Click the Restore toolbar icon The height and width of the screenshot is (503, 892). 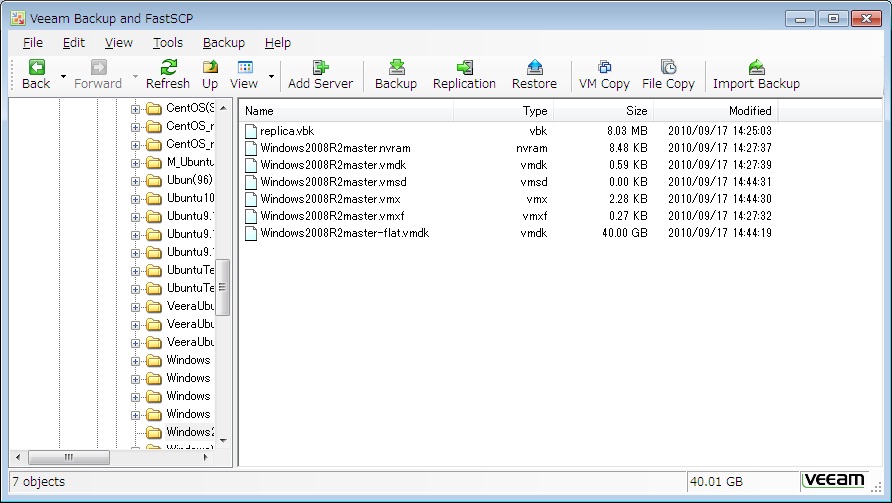tap(534, 67)
